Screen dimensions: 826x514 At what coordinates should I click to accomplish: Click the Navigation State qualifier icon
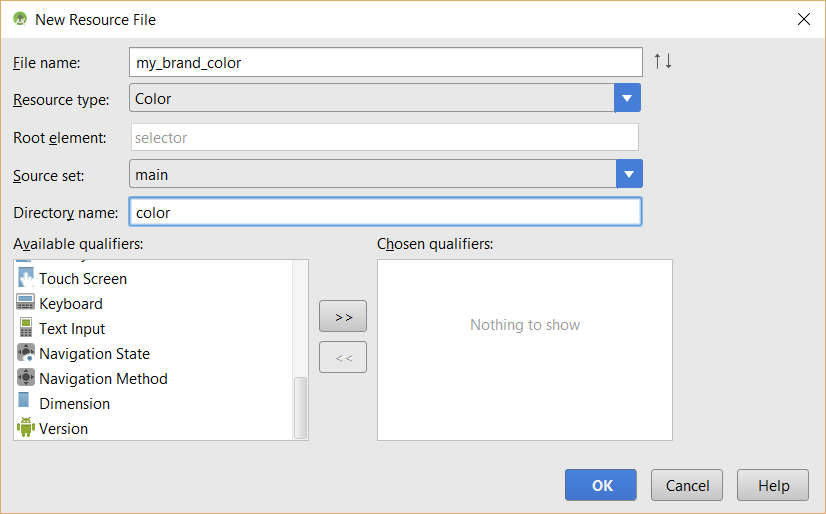(26, 353)
